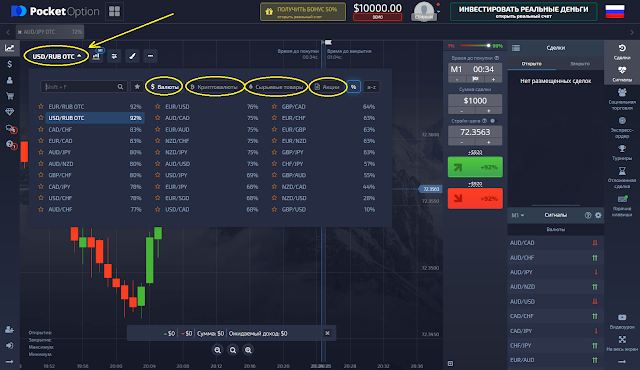Select the Акции category tab

pyautogui.click(x=328, y=86)
